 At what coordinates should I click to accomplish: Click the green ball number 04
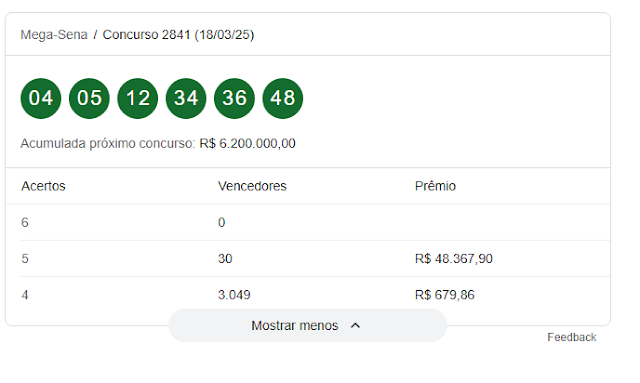point(41,98)
